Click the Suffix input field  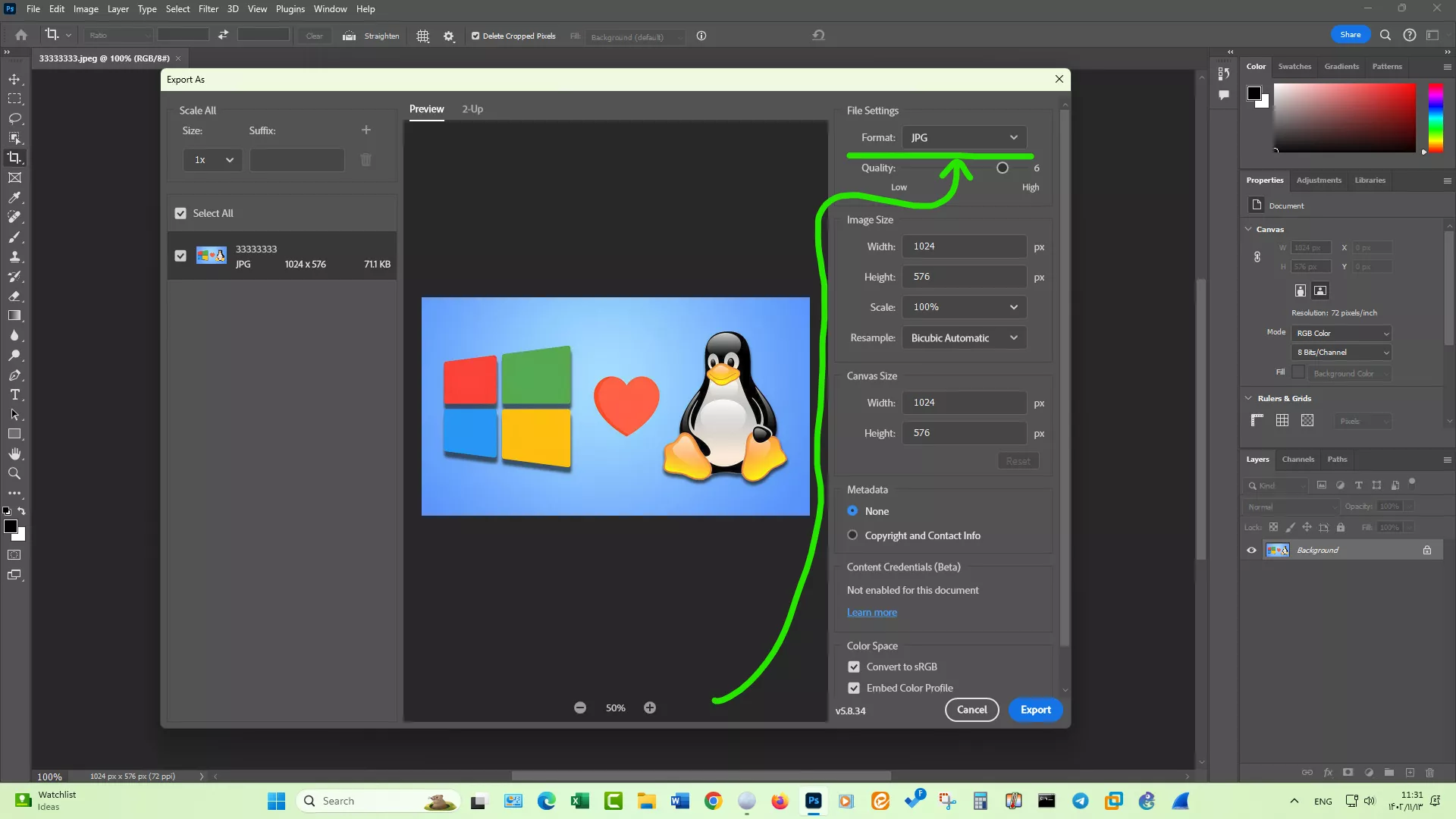pos(297,160)
